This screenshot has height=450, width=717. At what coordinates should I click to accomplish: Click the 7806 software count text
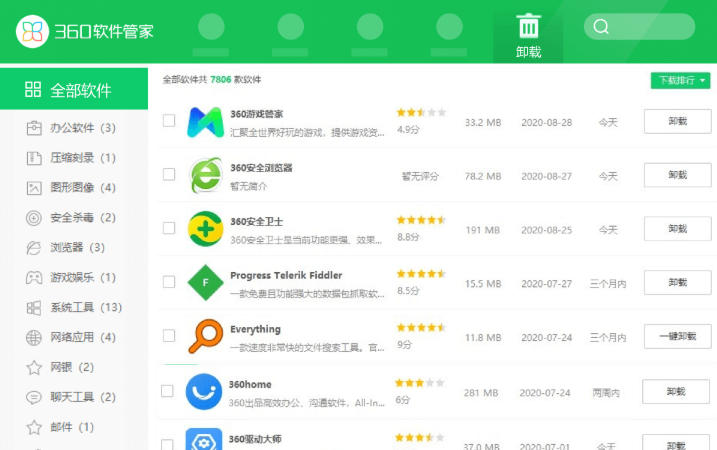tap(220, 80)
